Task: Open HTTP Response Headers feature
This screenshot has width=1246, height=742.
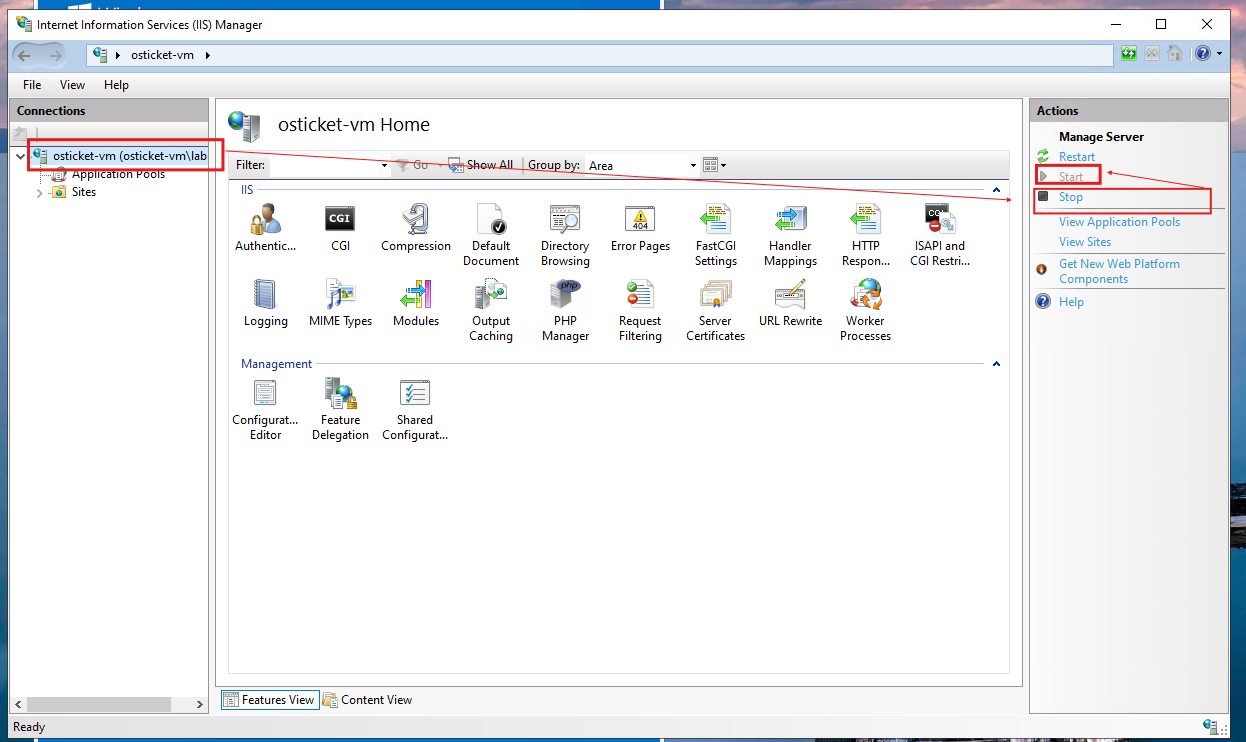Action: (865, 235)
